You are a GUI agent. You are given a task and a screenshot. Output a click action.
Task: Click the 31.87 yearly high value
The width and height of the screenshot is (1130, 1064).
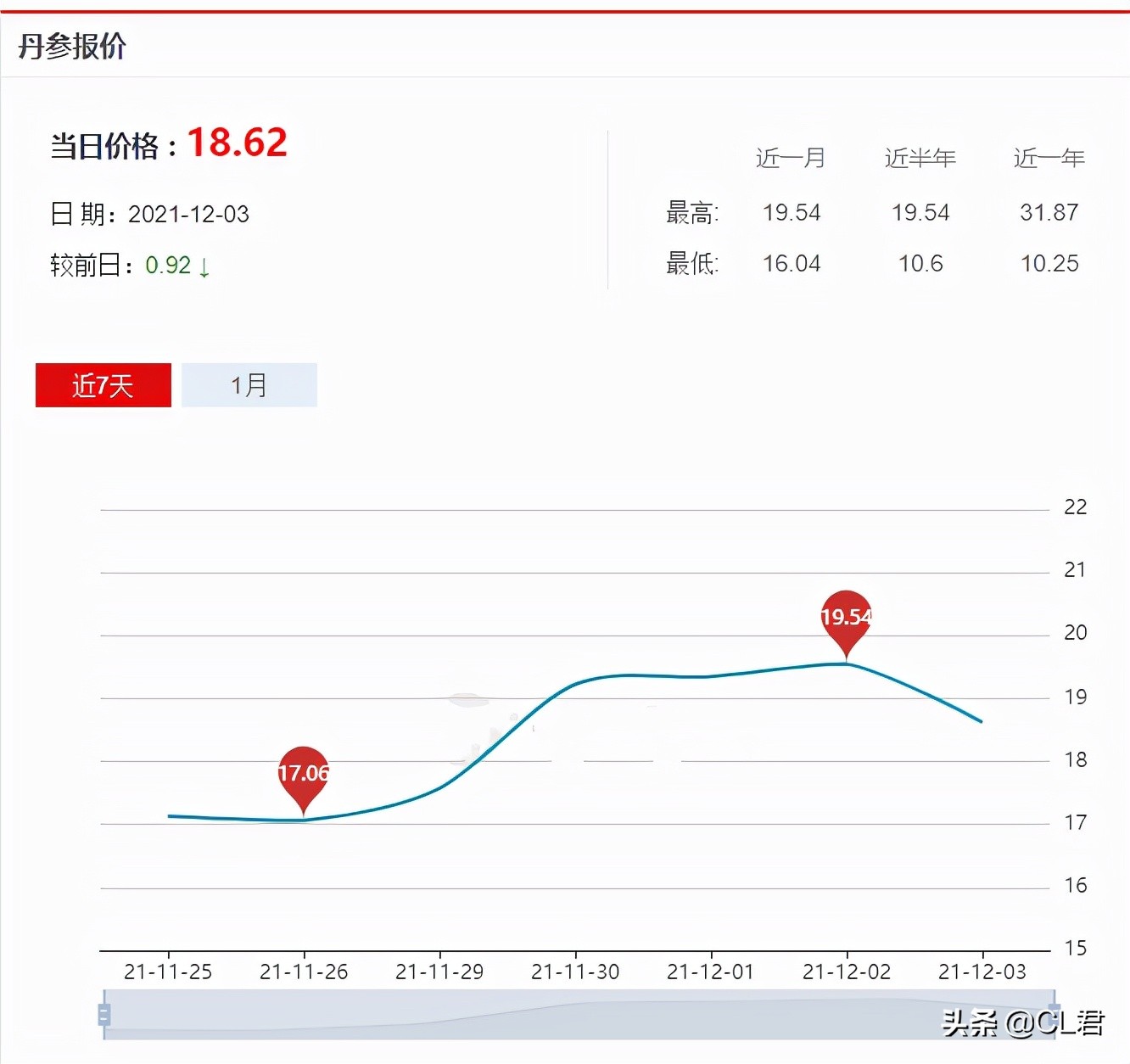[1049, 212]
